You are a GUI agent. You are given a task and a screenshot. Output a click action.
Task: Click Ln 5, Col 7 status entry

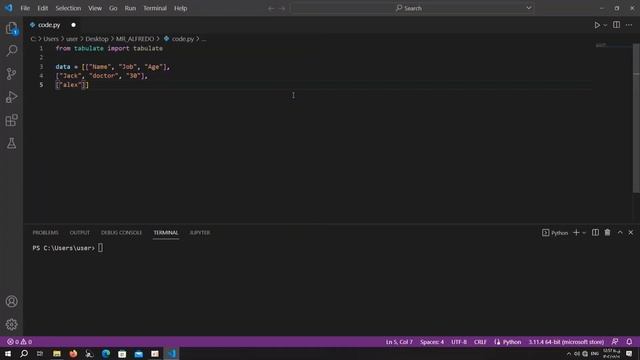click(399, 342)
